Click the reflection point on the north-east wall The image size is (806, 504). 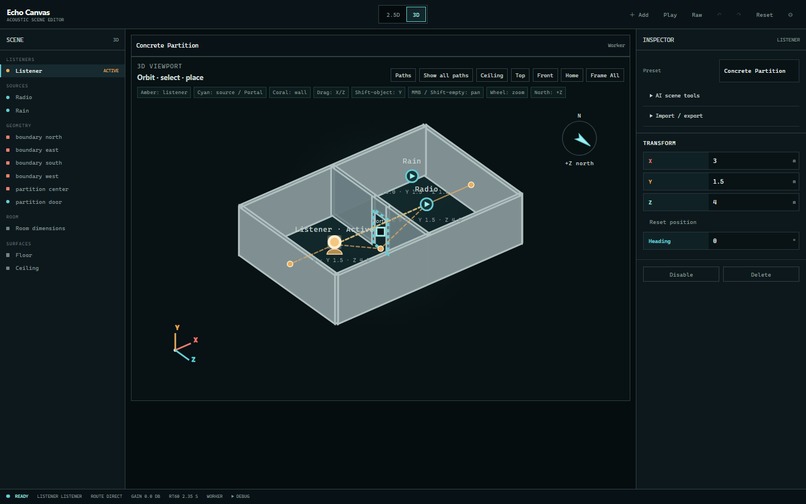tap(471, 185)
